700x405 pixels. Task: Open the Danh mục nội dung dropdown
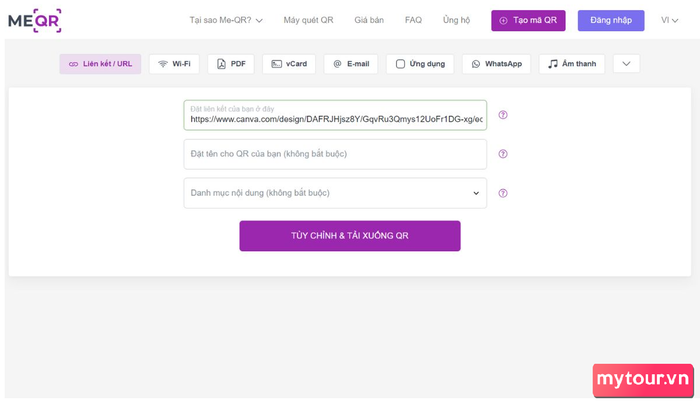coord(335,193)
